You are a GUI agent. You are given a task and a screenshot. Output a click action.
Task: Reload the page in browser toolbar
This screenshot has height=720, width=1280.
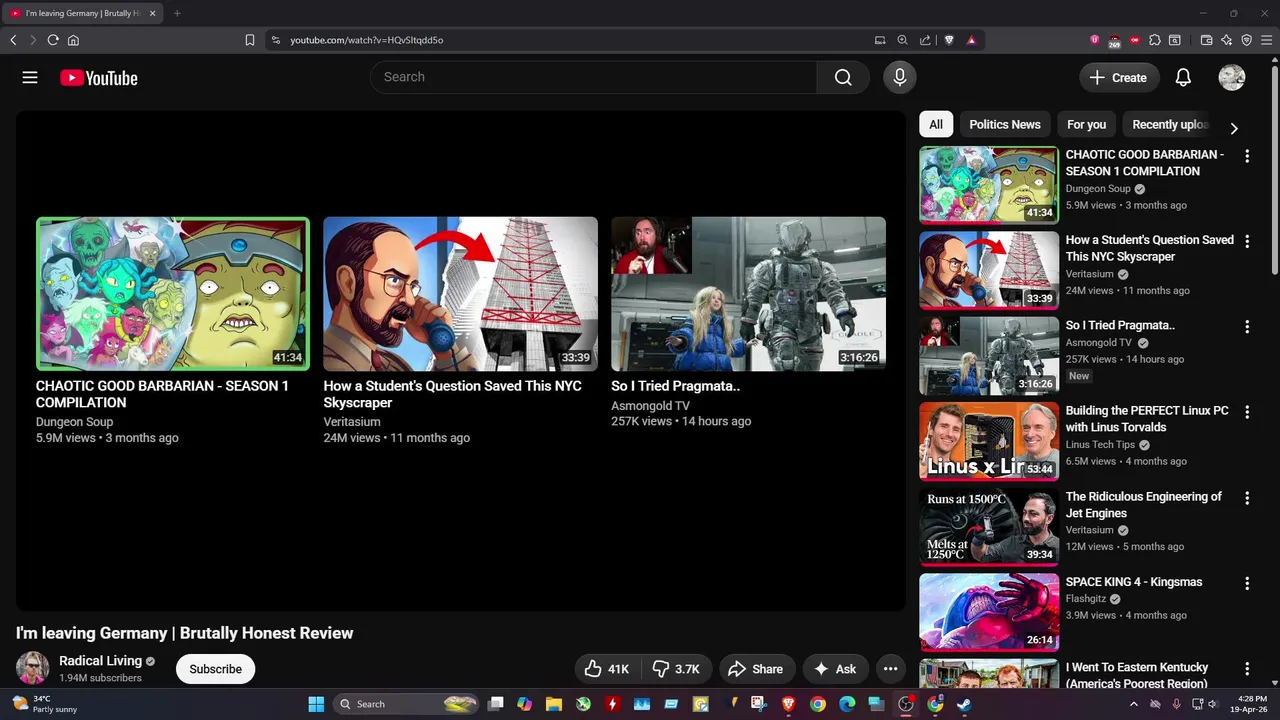coord(53,40)
